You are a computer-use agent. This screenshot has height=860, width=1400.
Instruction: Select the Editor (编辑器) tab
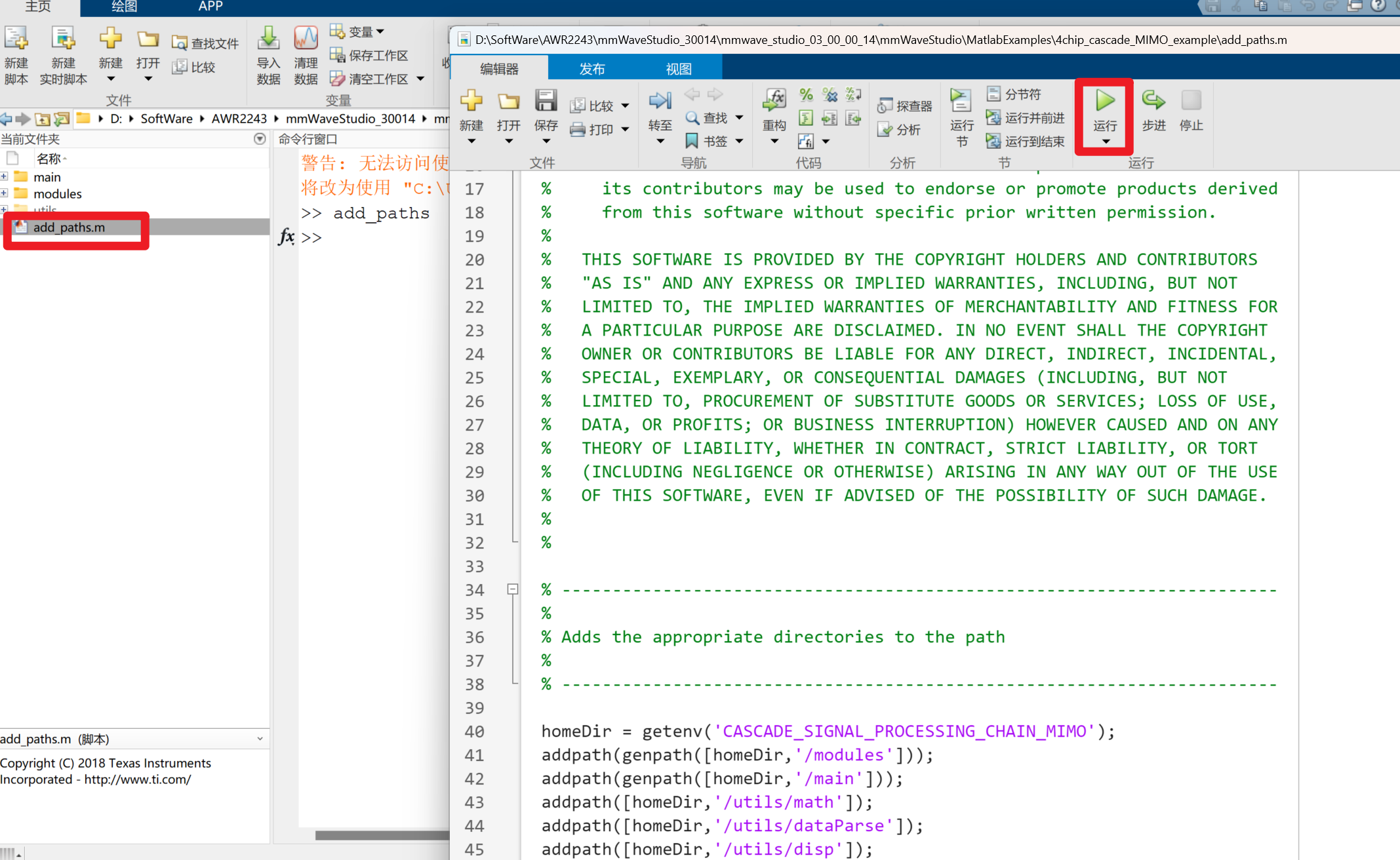[499, 68]
